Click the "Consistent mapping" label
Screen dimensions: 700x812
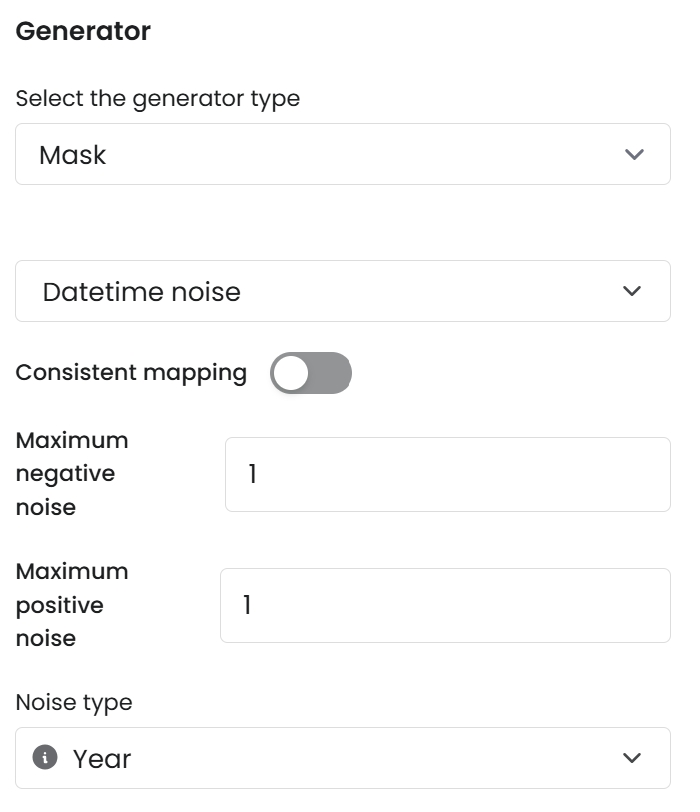tap(131, 373)
